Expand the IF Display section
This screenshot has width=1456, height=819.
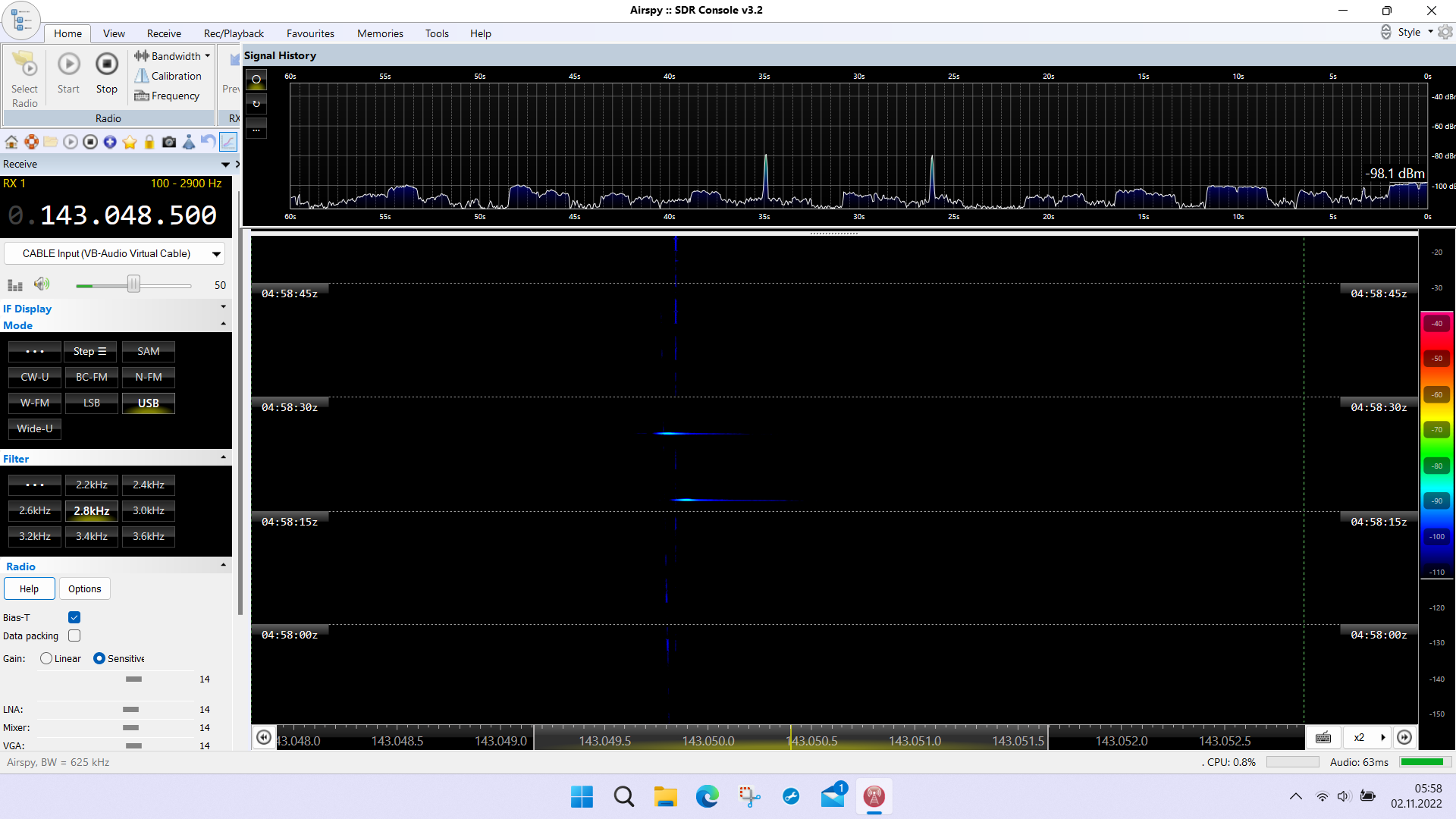click(223, 307)
